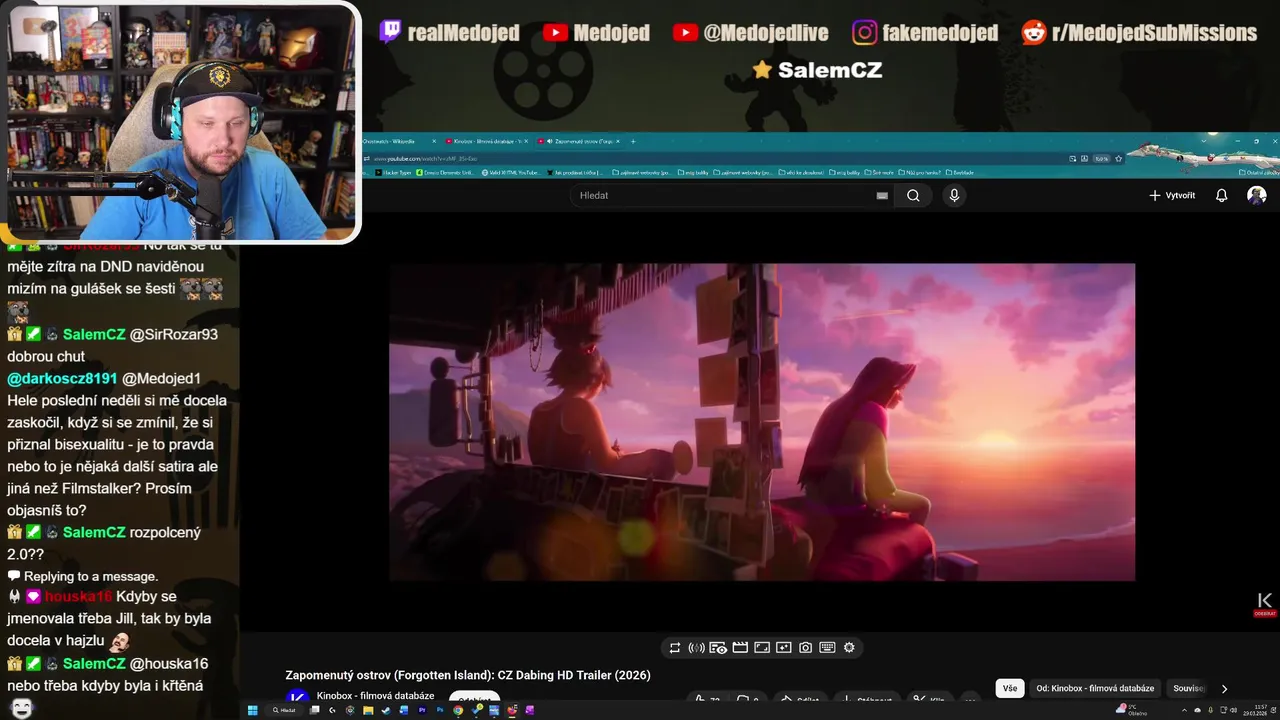Open Adobe Photoshop from the taskbar
Image resolution: width=1280 pixels, height=720 pixels.
point(440,710)
